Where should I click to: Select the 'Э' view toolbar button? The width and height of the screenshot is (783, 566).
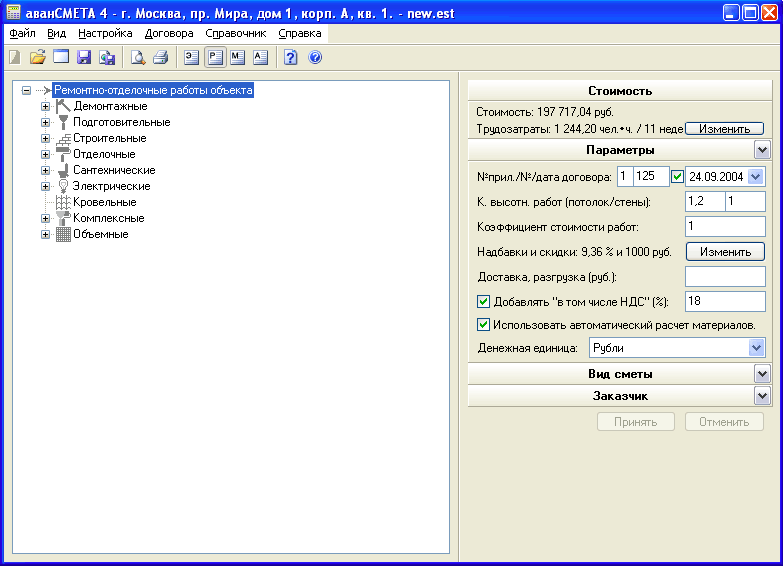click(192, 57)
